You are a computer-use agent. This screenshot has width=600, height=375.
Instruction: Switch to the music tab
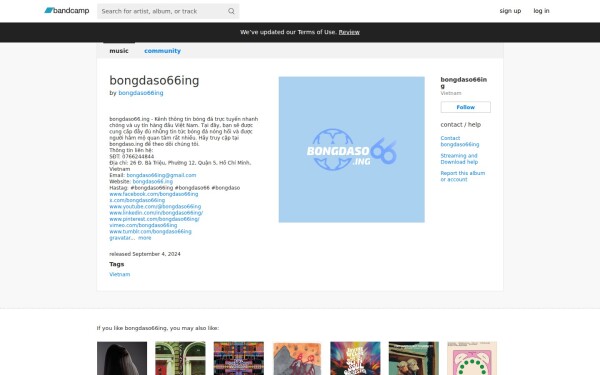point(119,51)
